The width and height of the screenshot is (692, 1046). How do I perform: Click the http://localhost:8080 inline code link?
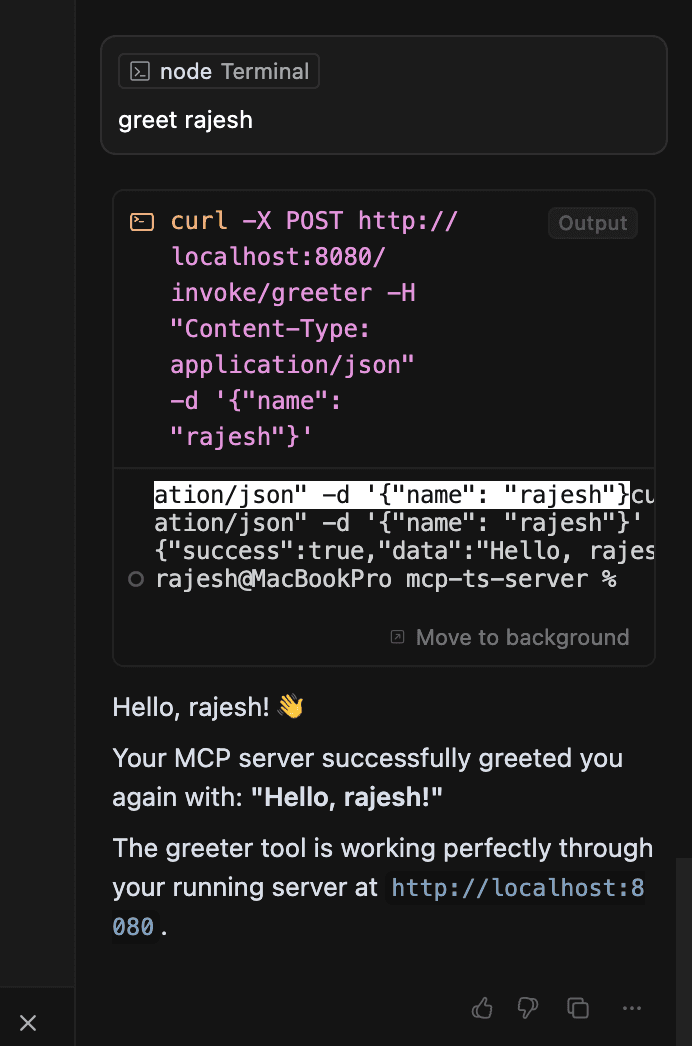click(x=515, y=887)
